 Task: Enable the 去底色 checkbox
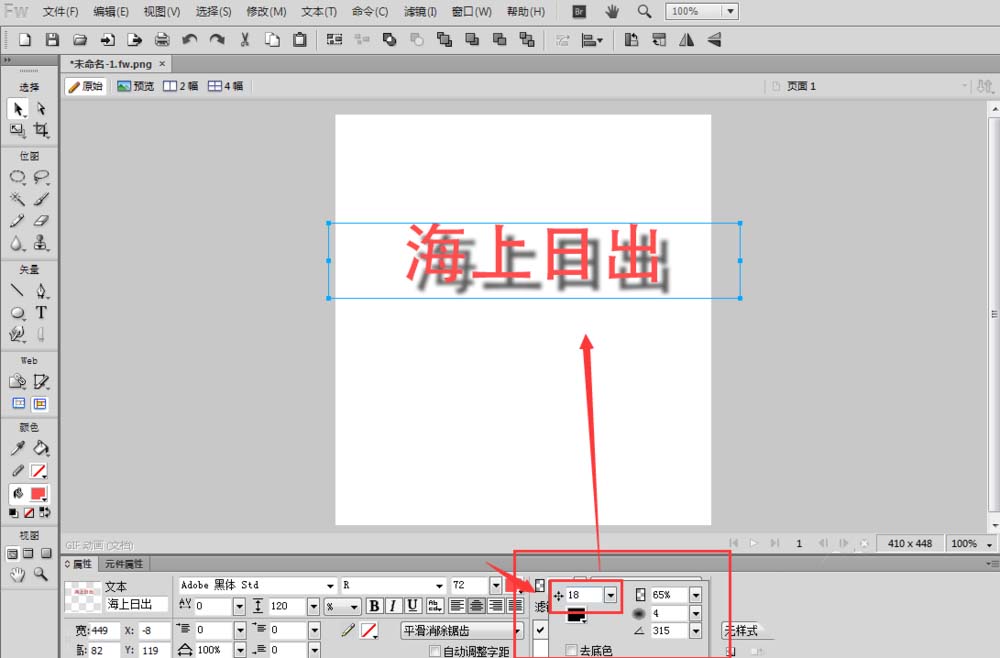pos(570,648)
